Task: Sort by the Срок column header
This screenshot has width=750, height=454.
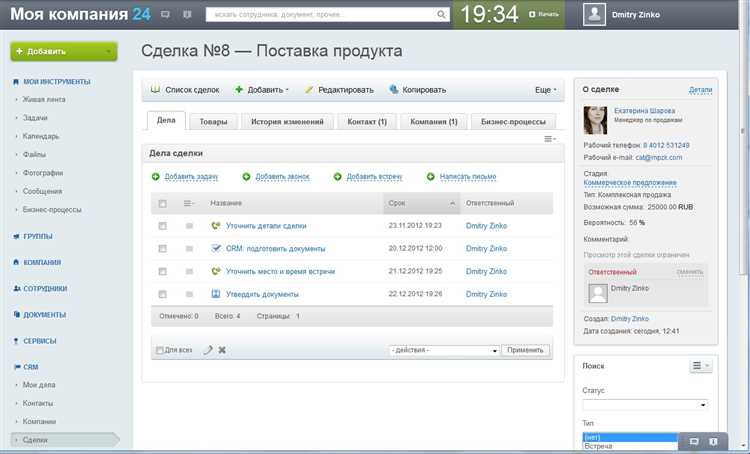Action: point(421,203)
